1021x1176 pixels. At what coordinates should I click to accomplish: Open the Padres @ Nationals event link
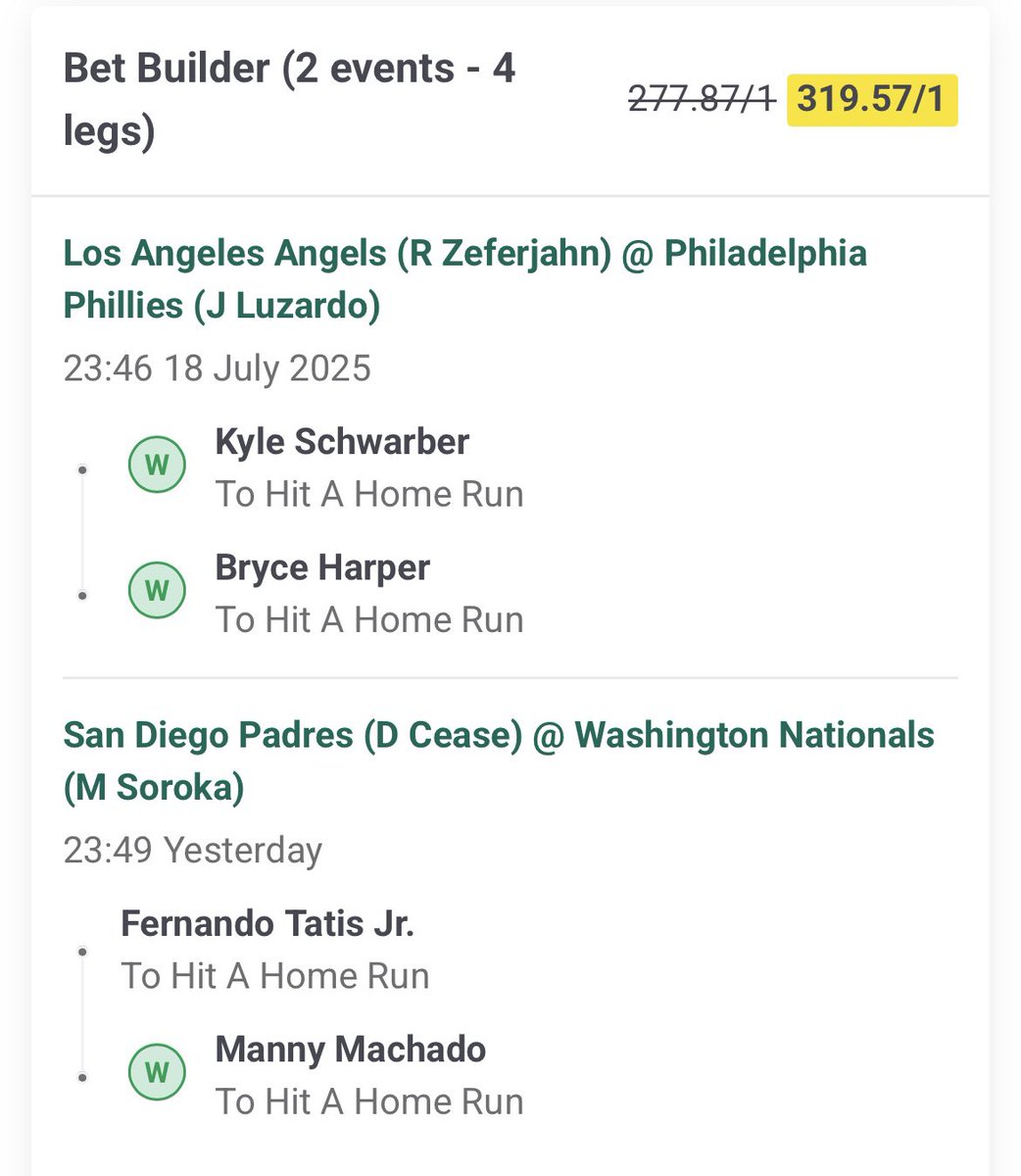pyautogui.click(x=499, y=760)
